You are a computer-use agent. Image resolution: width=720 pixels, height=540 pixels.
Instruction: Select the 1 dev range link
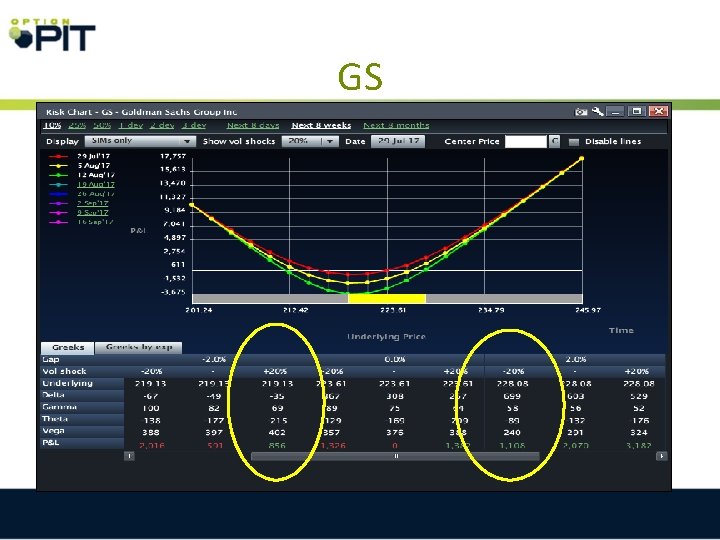point(131,125)
